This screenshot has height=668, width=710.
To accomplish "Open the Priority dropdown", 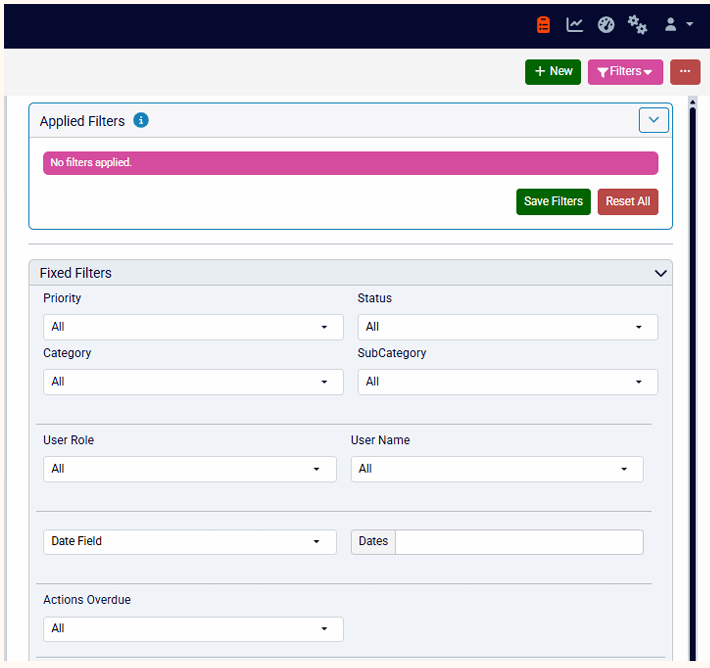I will (x=193, y=327).
